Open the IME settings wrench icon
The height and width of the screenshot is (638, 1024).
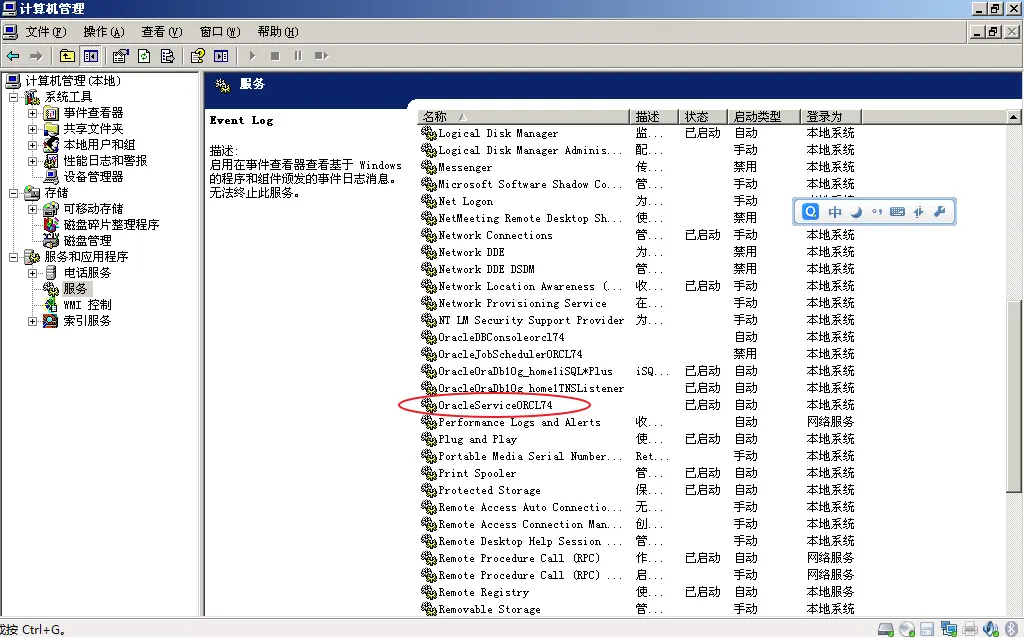(940, 212)
